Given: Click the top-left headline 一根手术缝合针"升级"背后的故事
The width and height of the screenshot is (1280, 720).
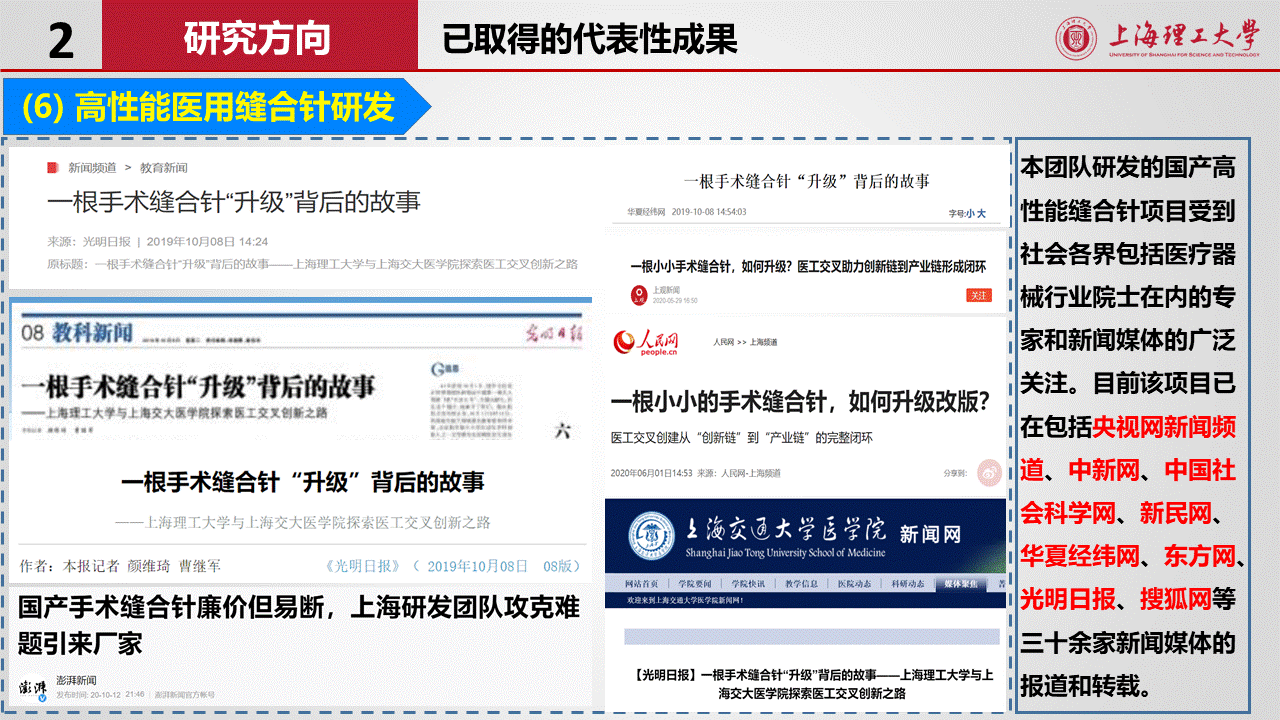Looking at the screenshot, I should pyautogui.click(x=234, y=203).
